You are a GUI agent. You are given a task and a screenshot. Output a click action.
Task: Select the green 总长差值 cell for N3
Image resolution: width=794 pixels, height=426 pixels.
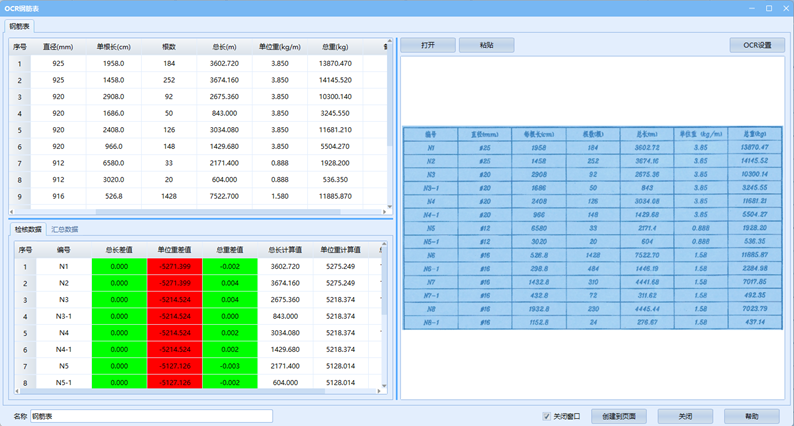[119, 300]
